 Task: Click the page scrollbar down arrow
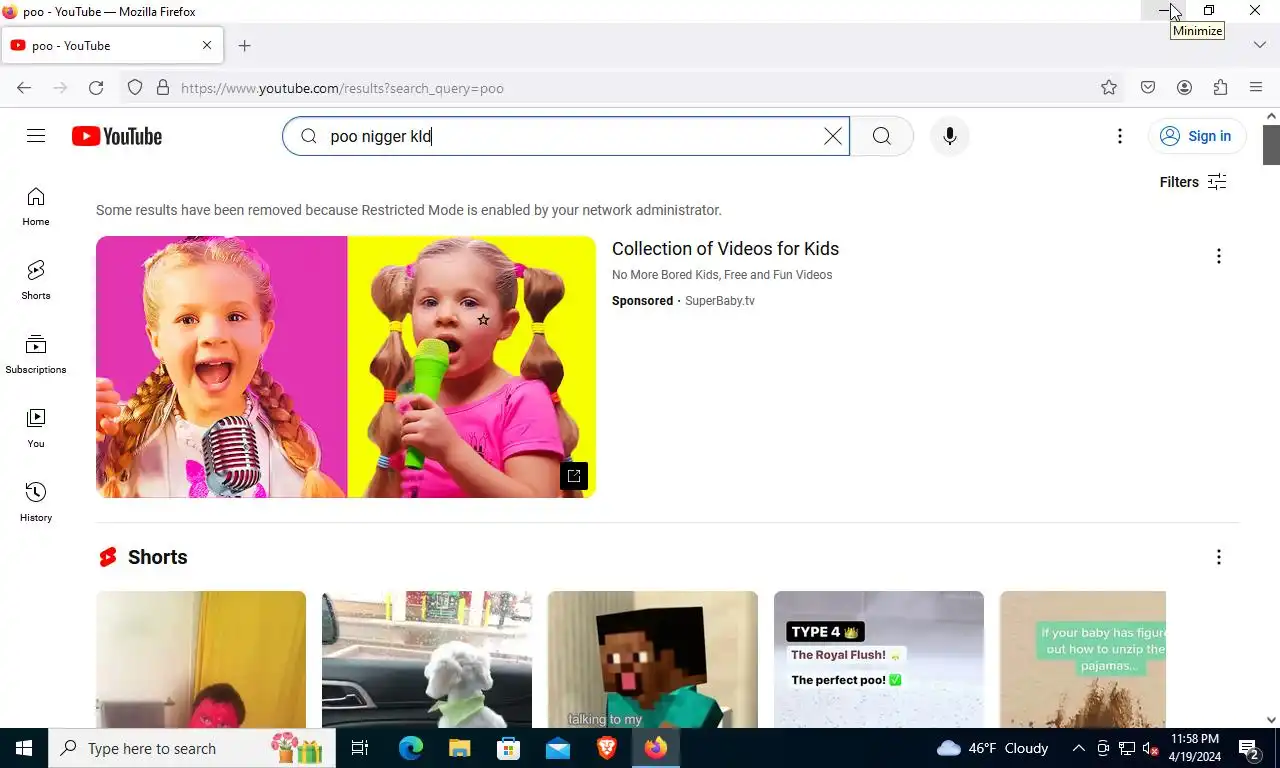pyautogui.click(x=1271, y=719)
